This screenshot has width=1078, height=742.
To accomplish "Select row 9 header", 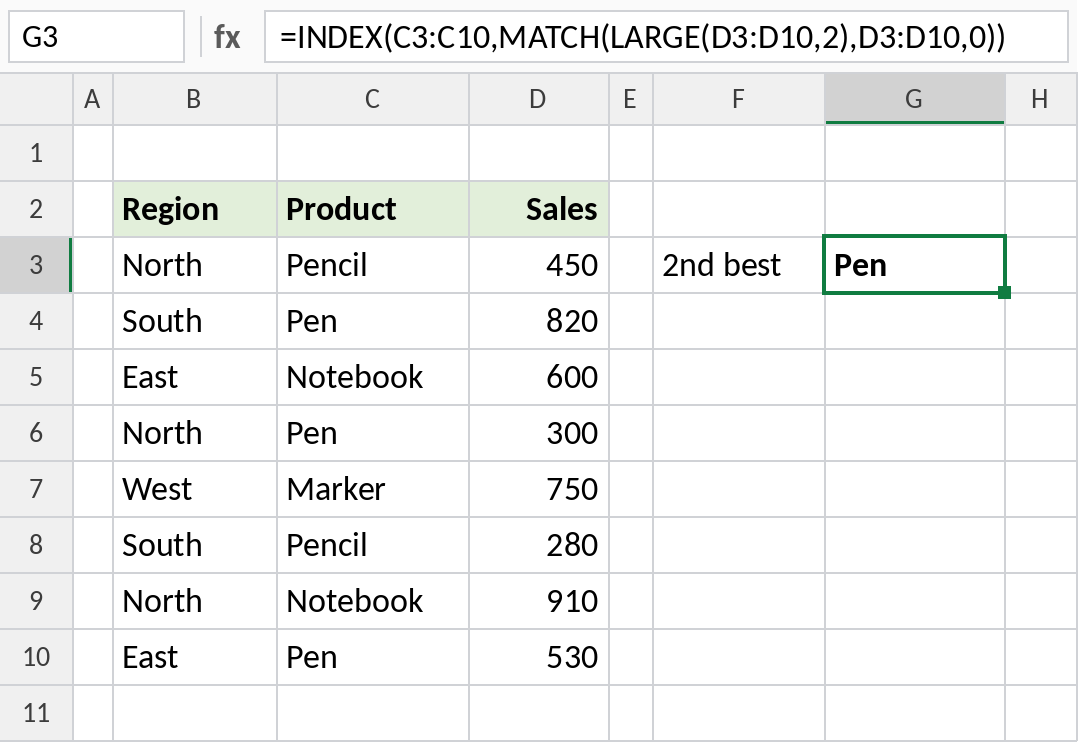I will (x=36, y=601).
